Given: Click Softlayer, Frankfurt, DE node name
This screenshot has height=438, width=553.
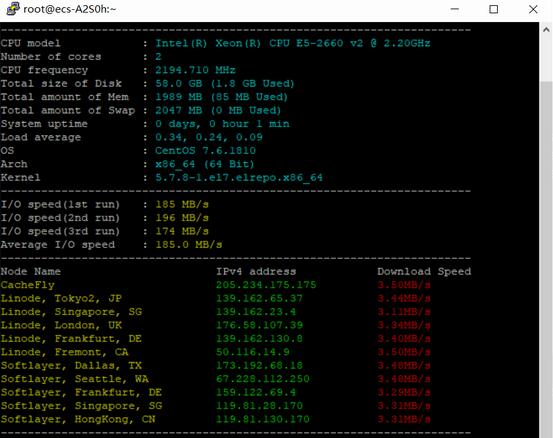Looking at the screenshot, I should pos(81,392).
